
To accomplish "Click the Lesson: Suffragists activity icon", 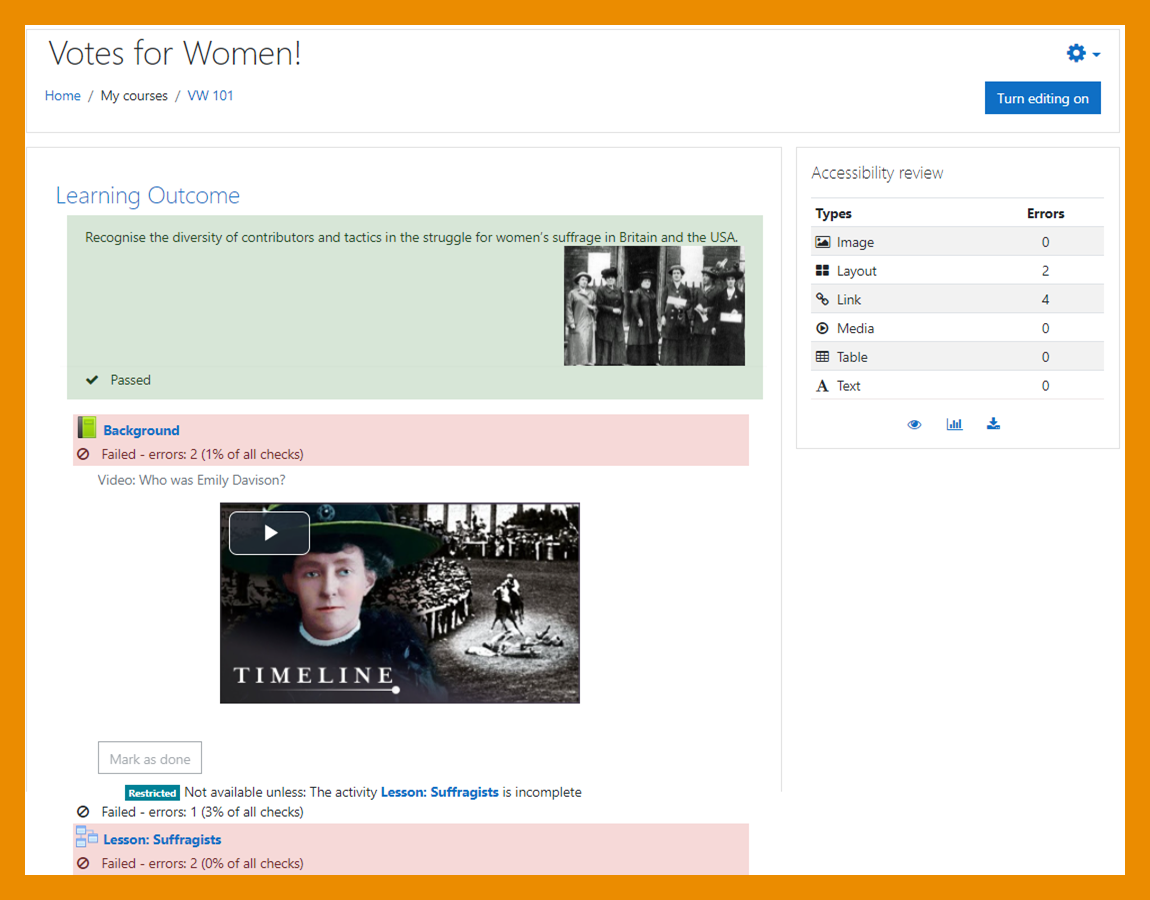I will (87, 838).
